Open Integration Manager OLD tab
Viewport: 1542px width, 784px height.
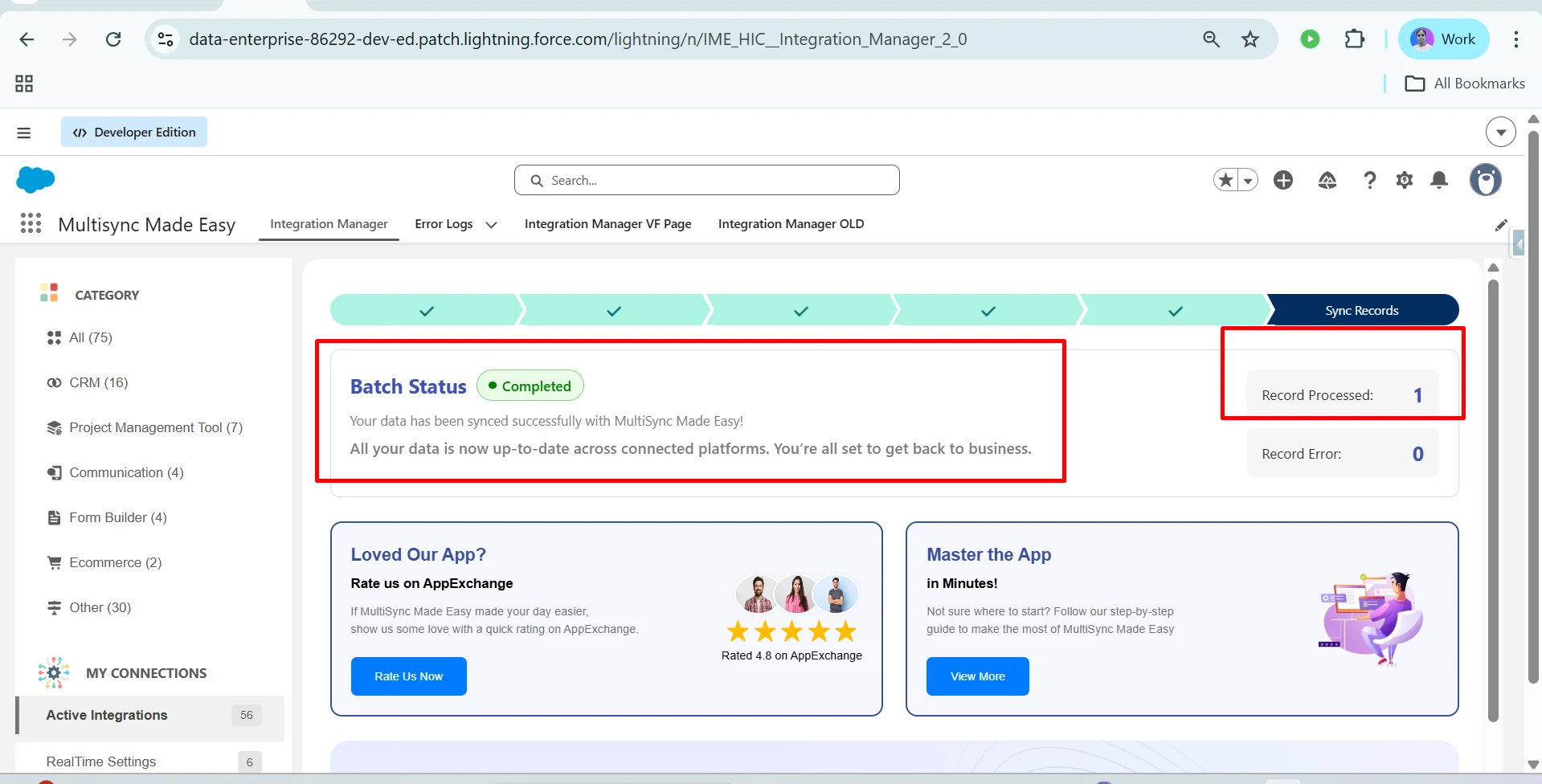tap(791, 224)
